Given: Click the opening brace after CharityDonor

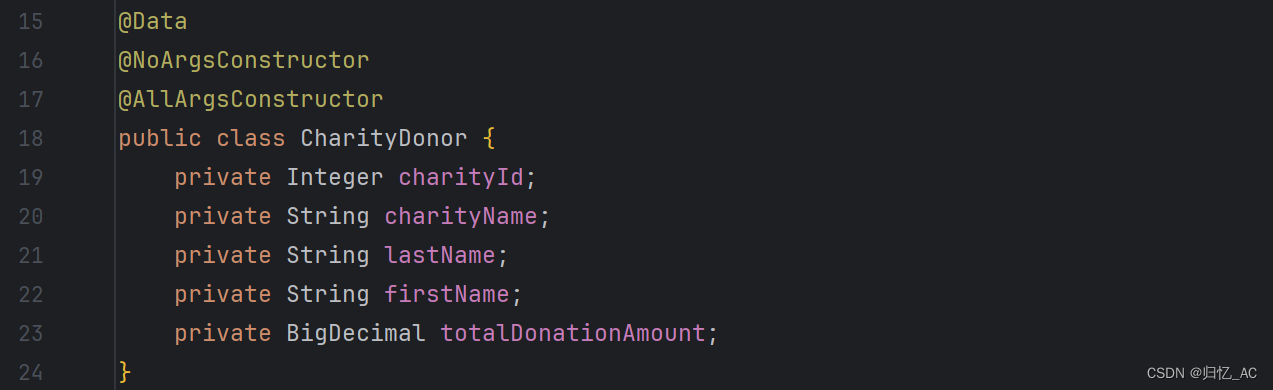Looking at the screenshot, I should pyautogui.click(x=489, y=139).
